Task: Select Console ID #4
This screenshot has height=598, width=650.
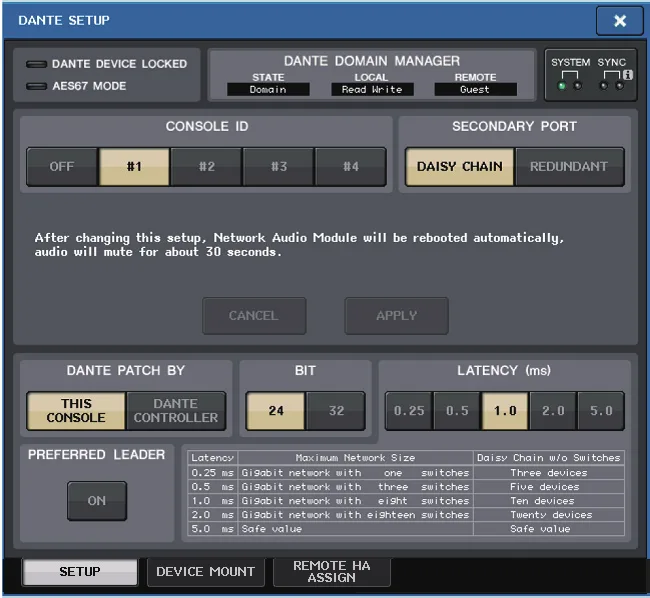Action: pos(351,167)
